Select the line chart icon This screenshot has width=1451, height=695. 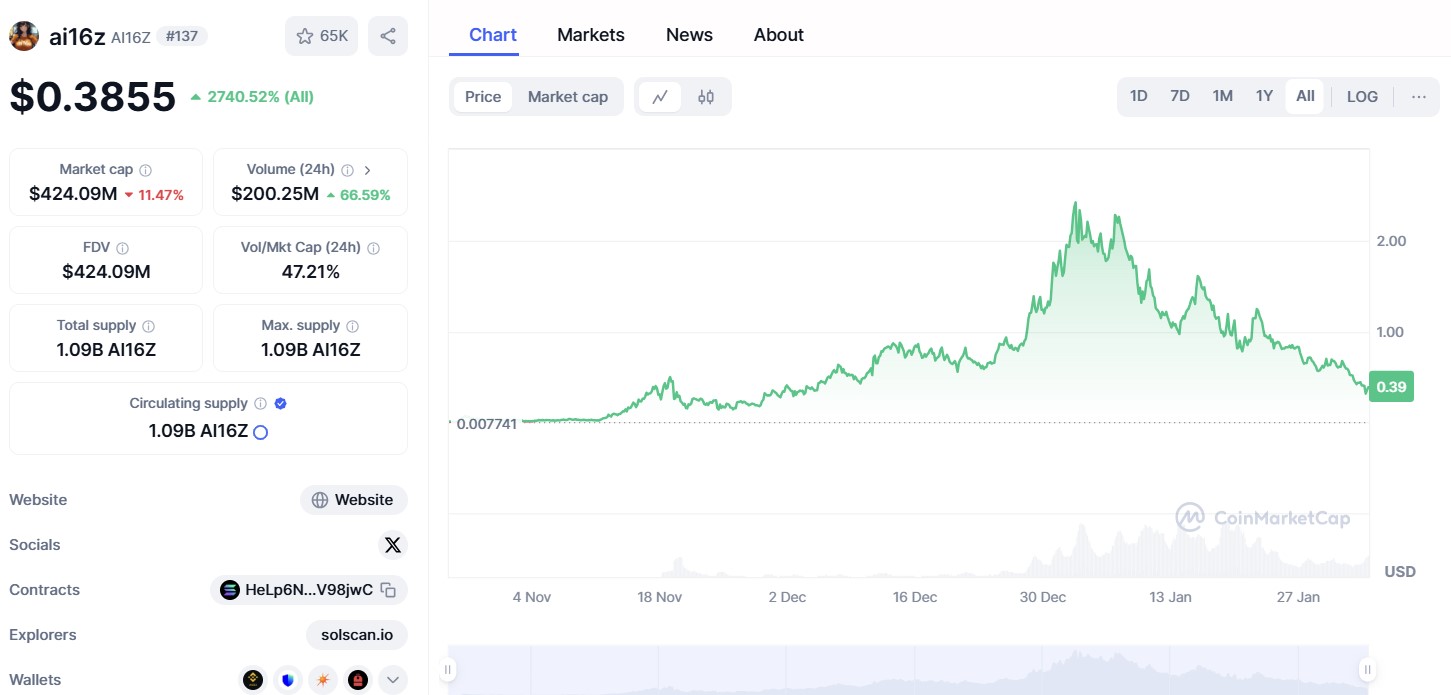660,97
